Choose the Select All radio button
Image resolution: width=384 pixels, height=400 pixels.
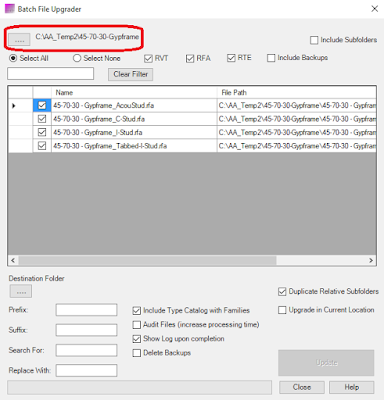pos(13,58)
